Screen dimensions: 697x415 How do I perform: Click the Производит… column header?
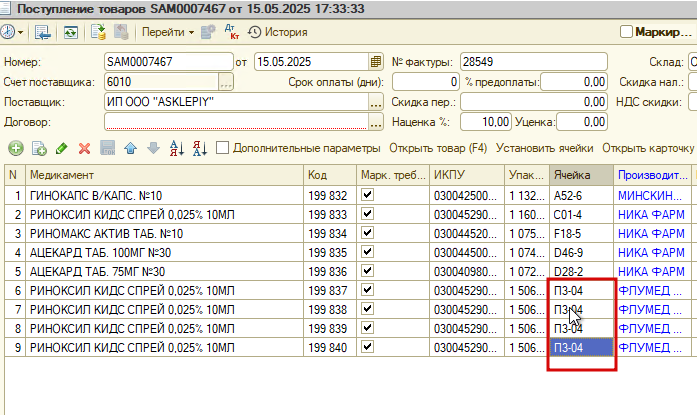pos(653,175)
